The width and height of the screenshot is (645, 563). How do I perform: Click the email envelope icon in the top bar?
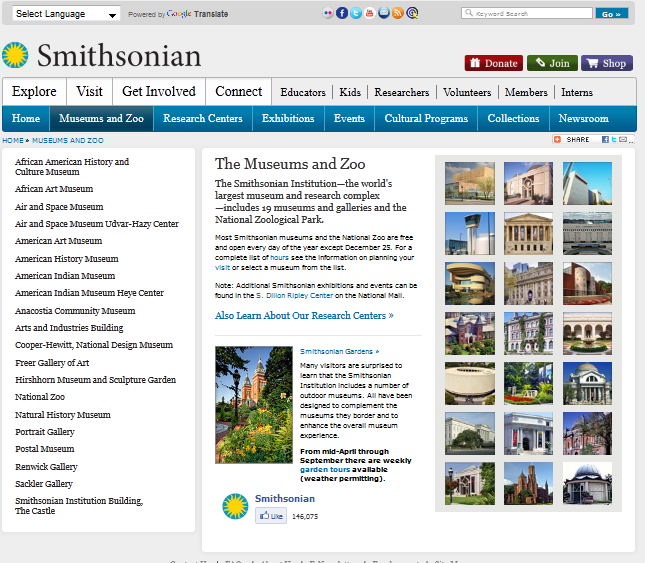pyautogui.click(x=384, y=13)
